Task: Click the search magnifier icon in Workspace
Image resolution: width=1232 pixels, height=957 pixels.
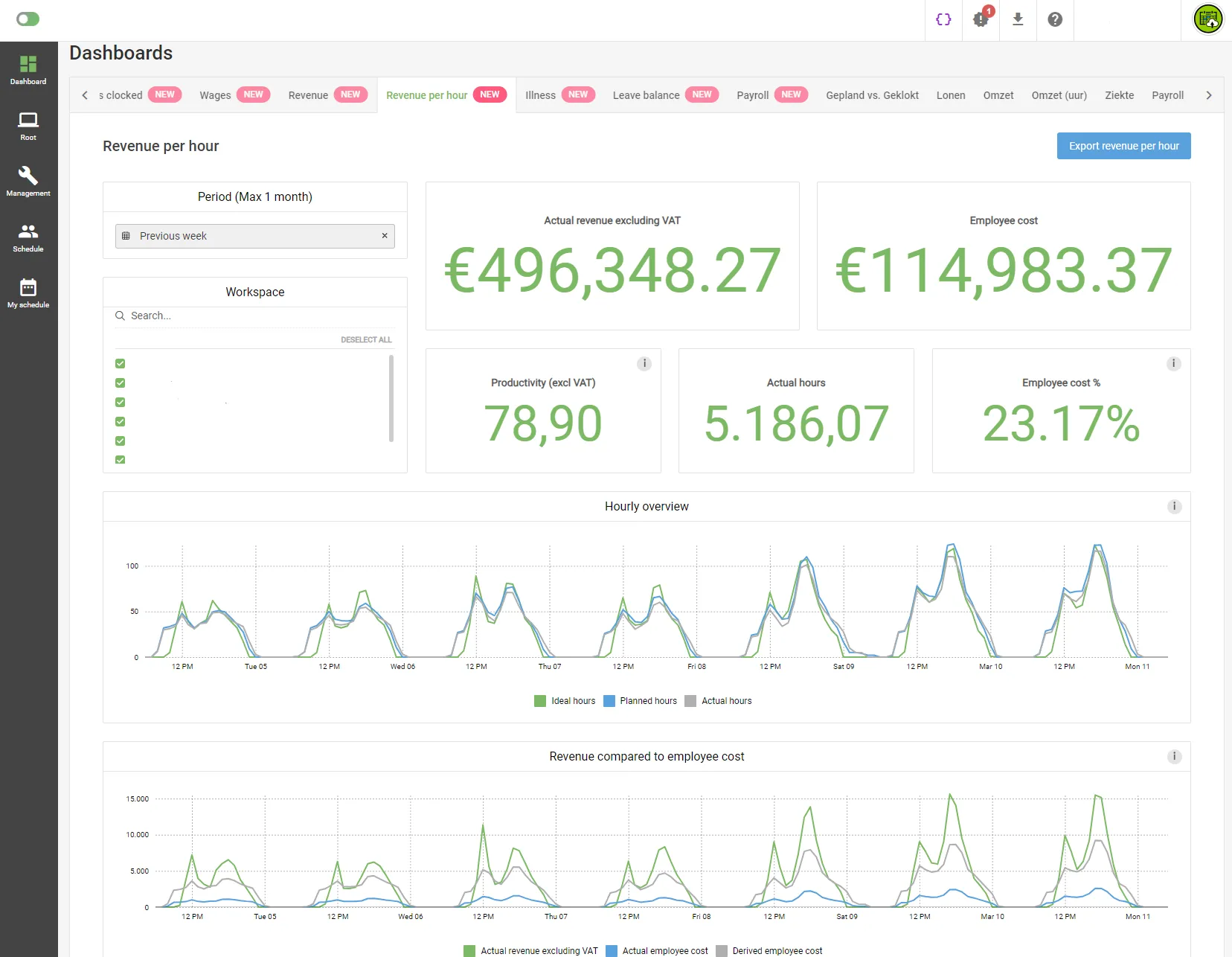Action: click(120, 316)
